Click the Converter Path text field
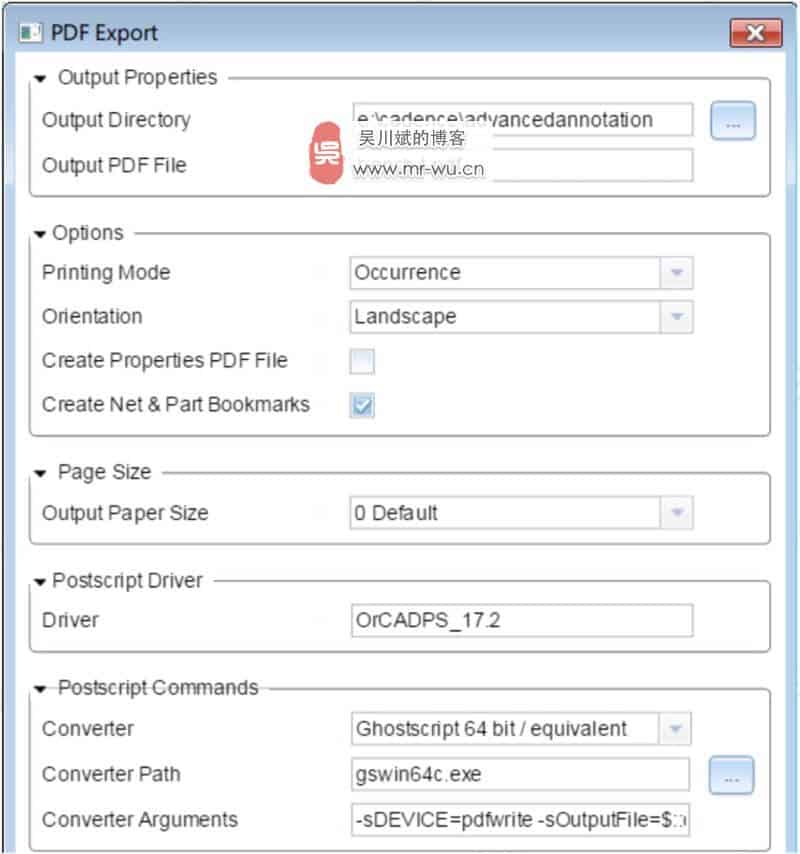Screen dimensions: 800x854 point(520,774)
